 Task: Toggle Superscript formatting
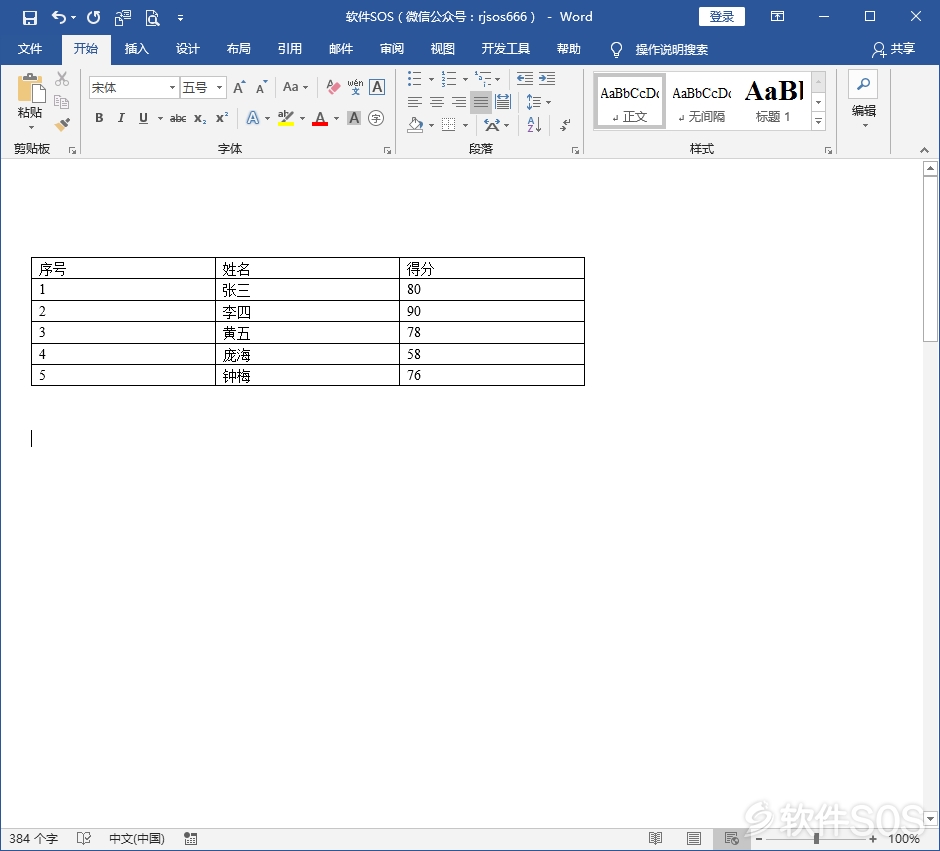click(222, 118)
